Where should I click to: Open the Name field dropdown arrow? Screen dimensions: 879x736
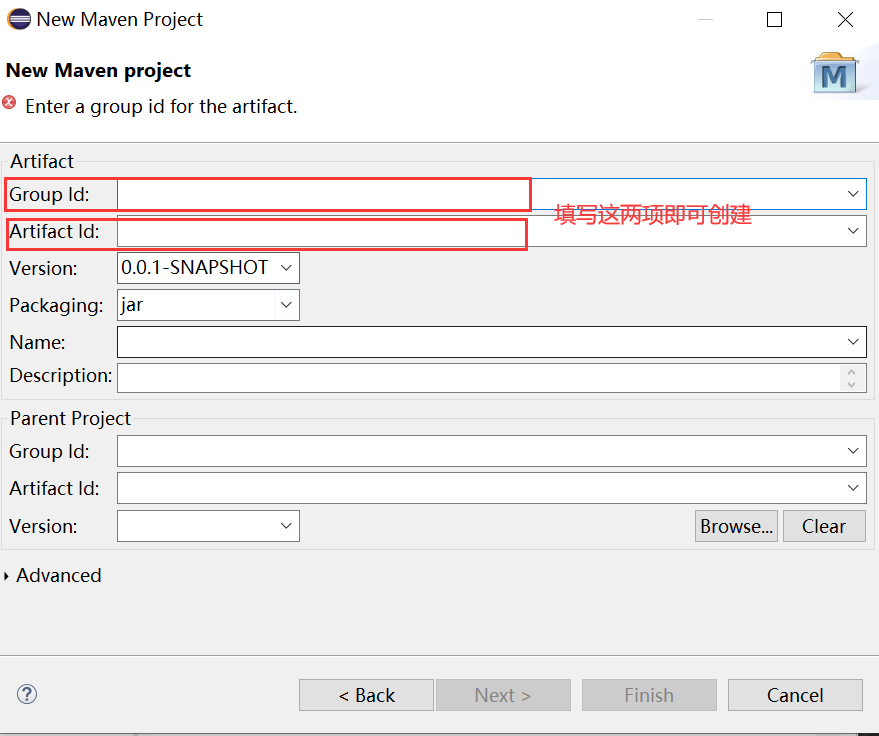pos(853,342)
